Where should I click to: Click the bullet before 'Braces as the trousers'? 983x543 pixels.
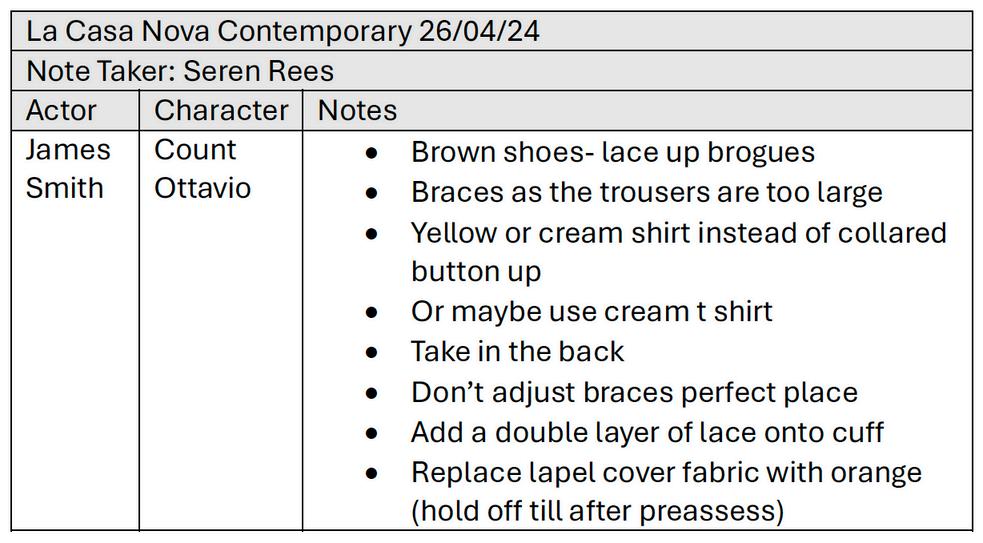tap(372, 193)
